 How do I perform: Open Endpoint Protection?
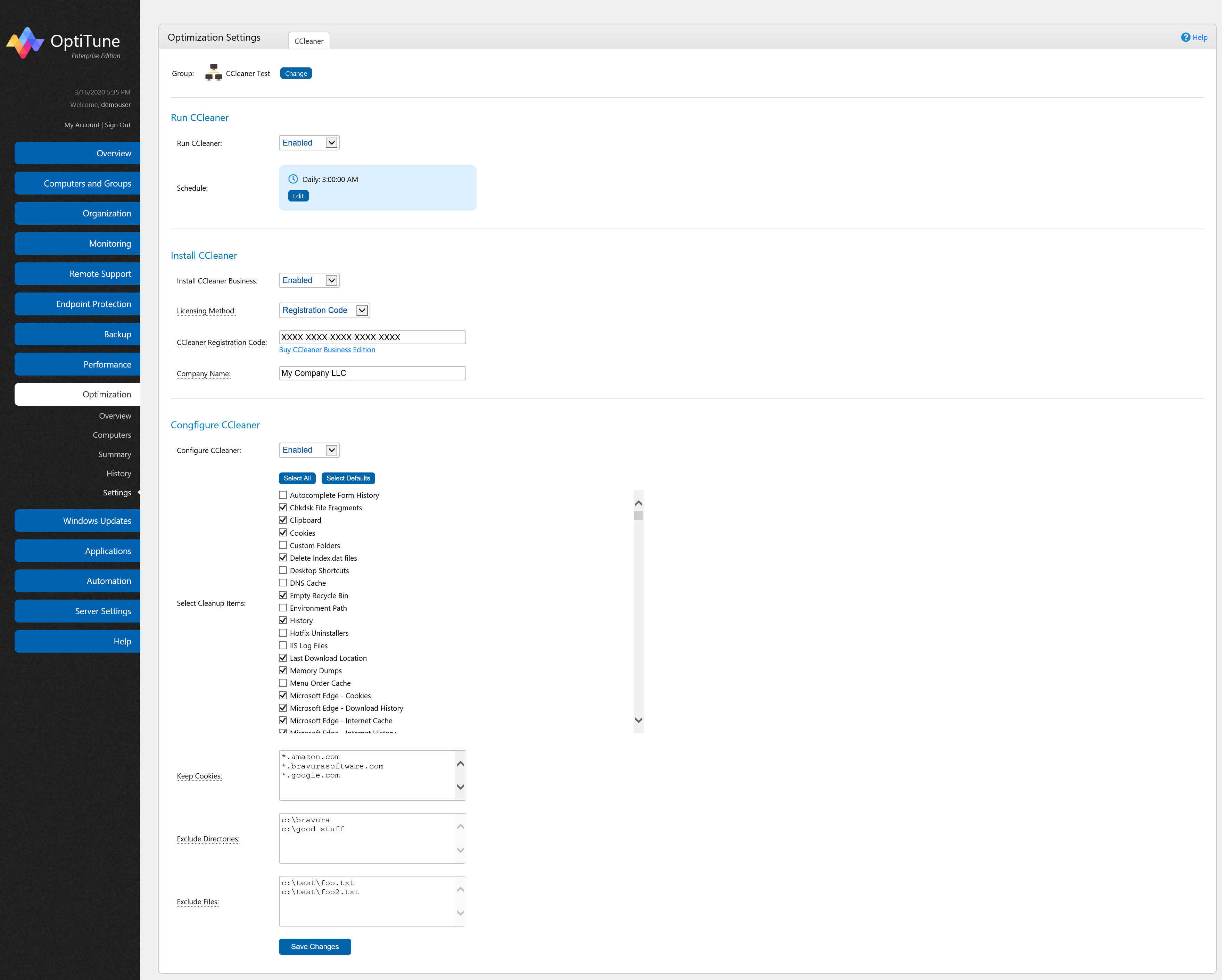78,304
